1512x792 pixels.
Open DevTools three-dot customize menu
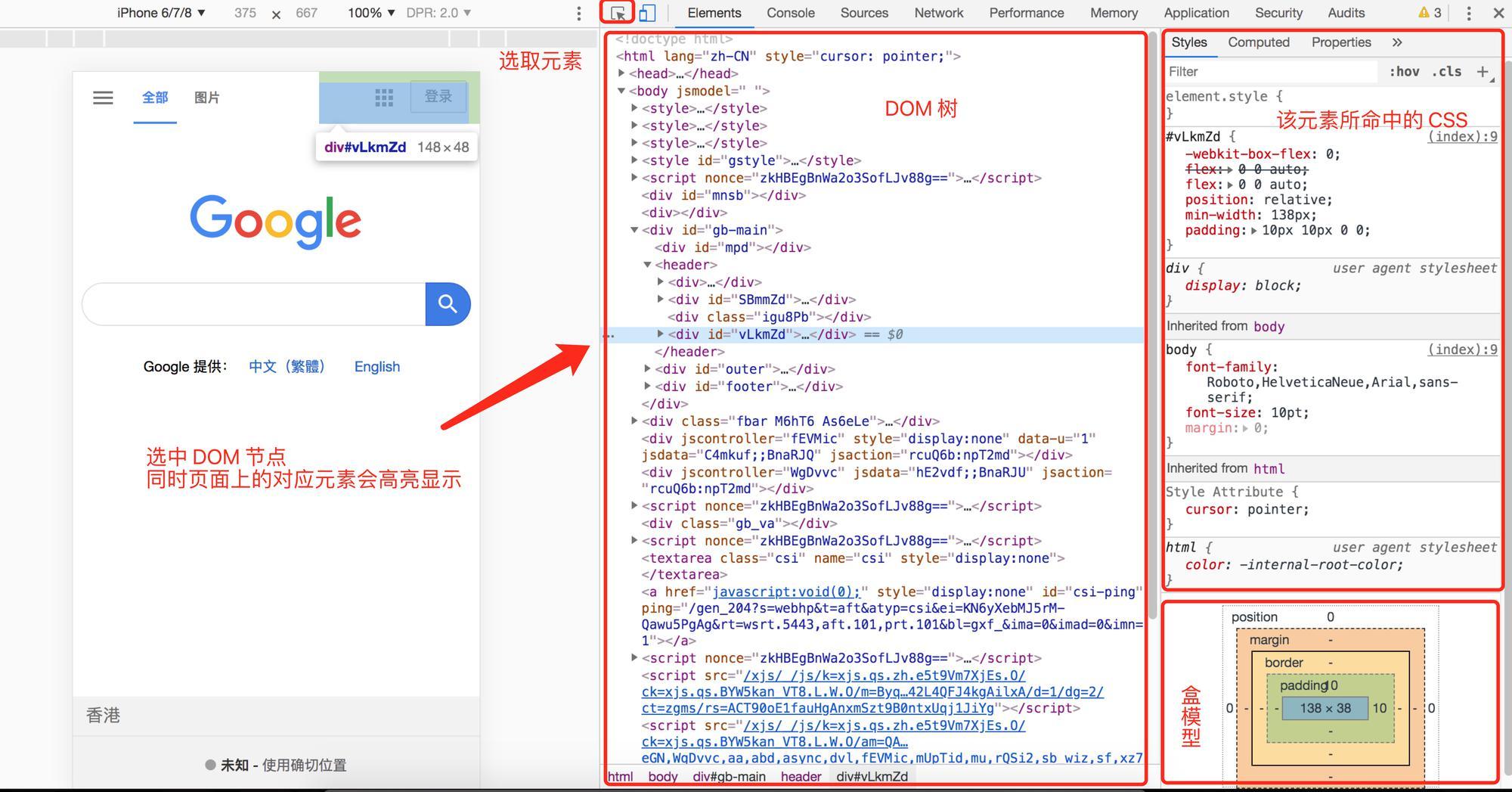point(1468,13)
